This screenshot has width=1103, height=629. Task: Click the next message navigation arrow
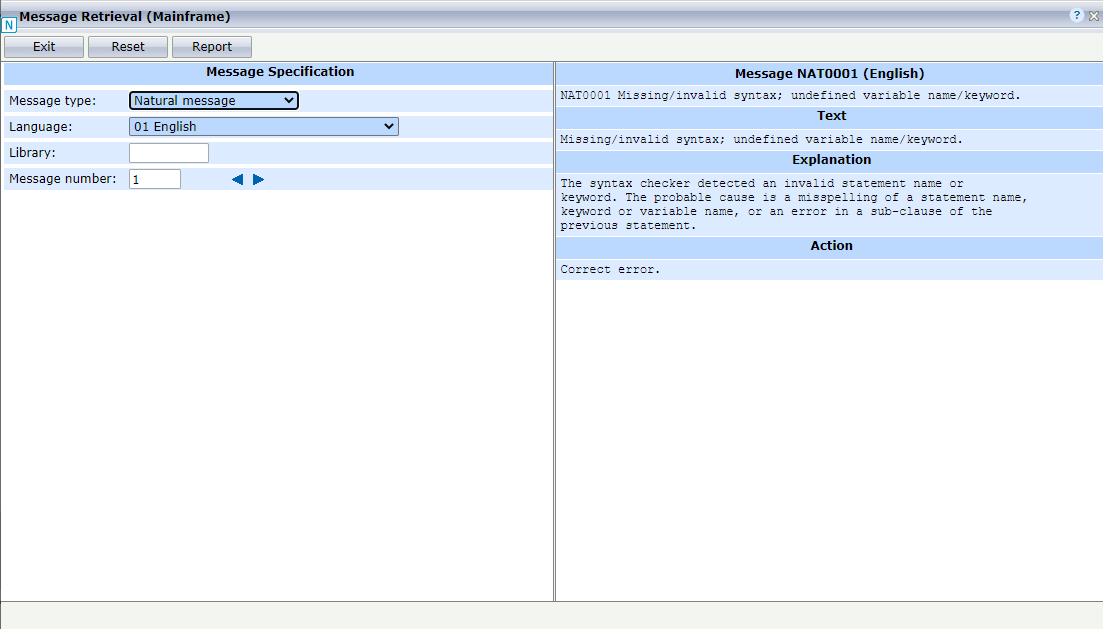(x=258, y=178)
